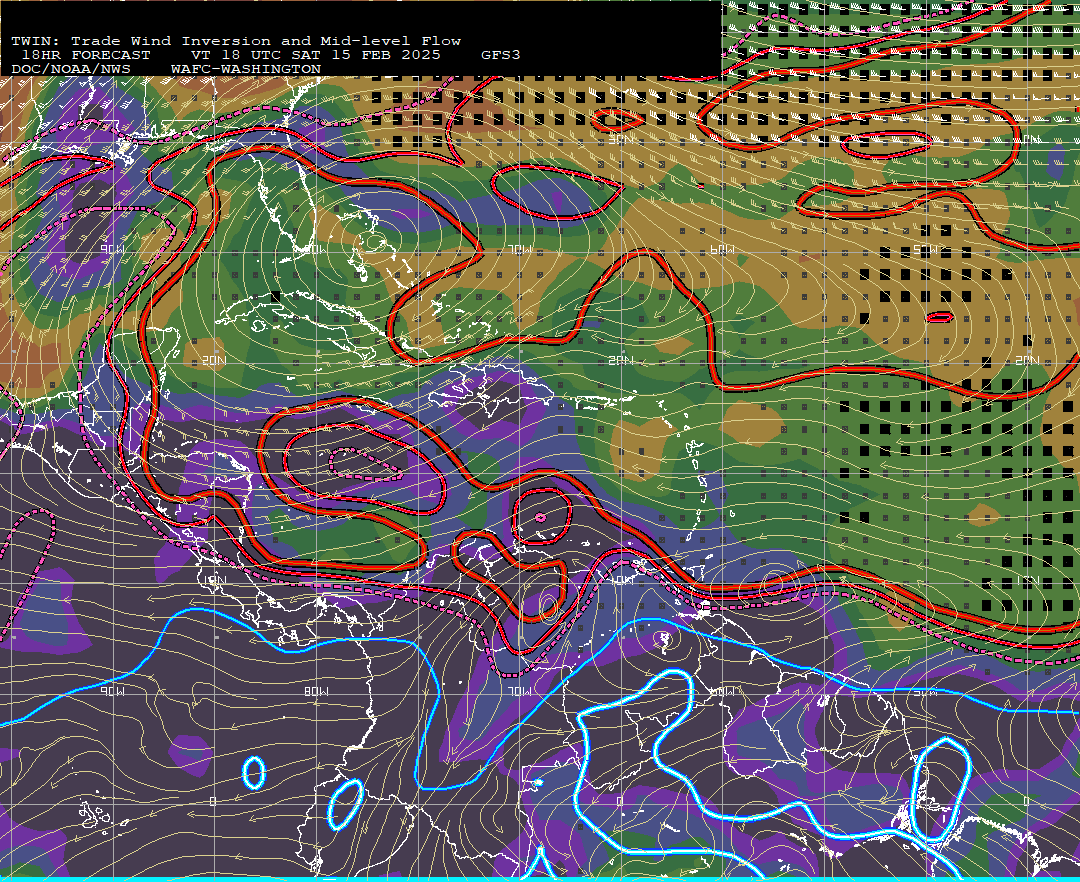The height and width of the screenshot is (882, 1080).
Task: Click the 20N label on the 45W line
Action: coord(1027,360)
